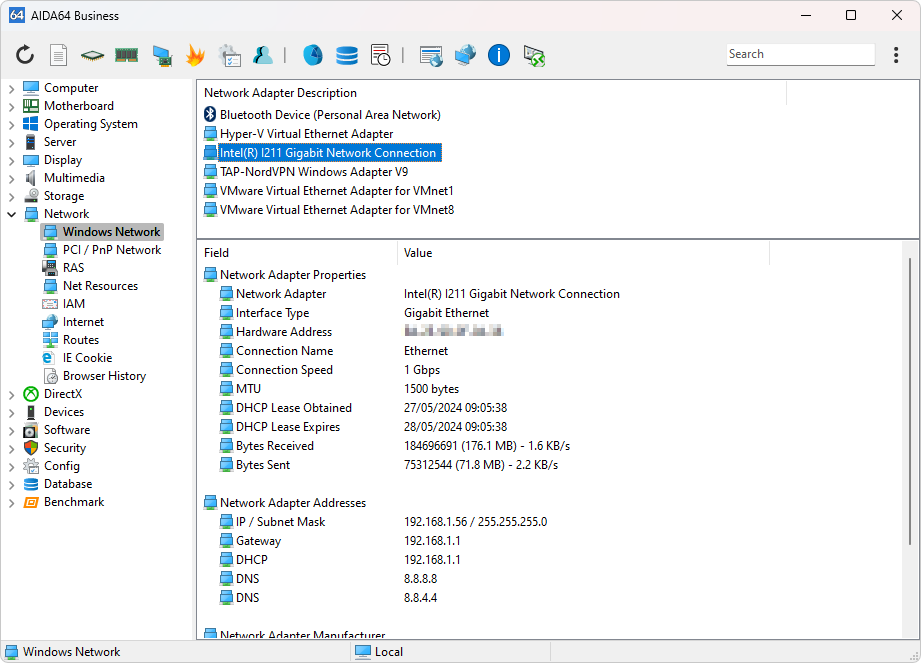
Task: Select PCI / PnP Network in tree
Action: point(111,250)
